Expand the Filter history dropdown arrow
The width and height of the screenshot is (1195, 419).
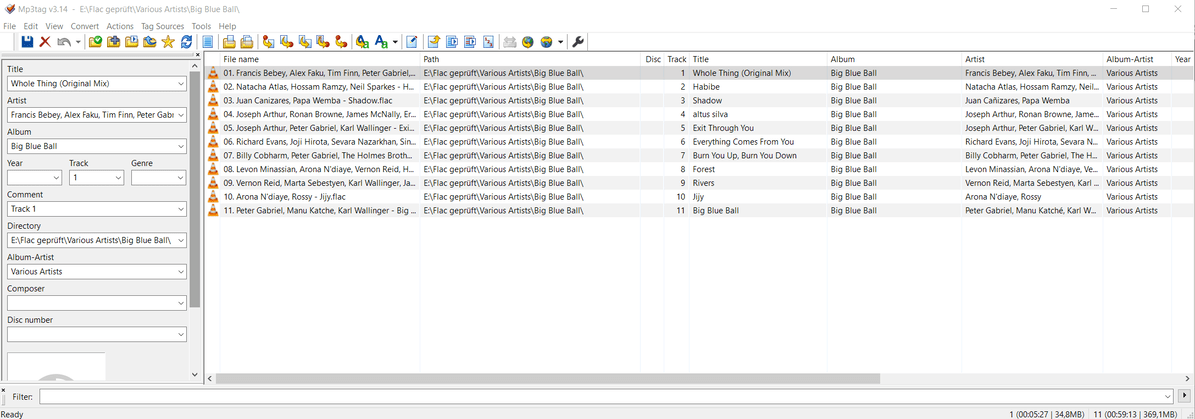(1168, 396)
